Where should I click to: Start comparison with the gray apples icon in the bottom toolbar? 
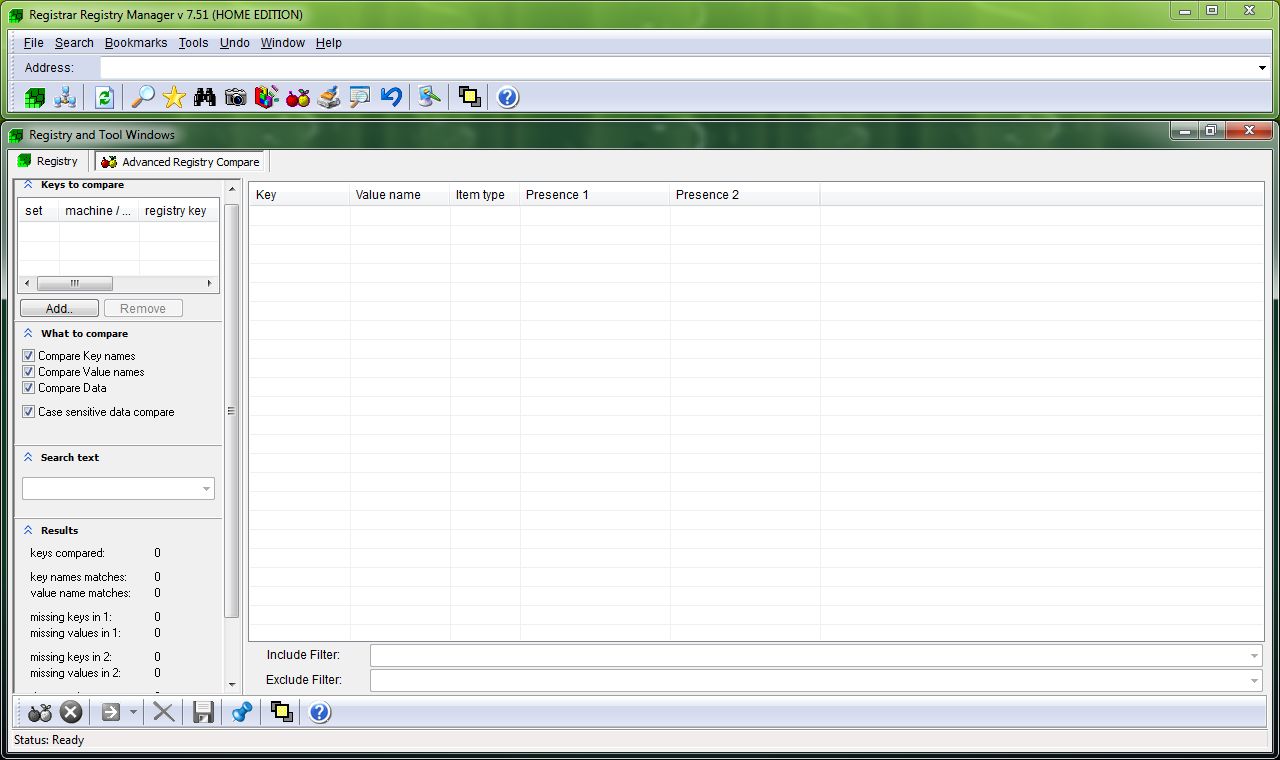pyautogui.click(x=40, y=712)
